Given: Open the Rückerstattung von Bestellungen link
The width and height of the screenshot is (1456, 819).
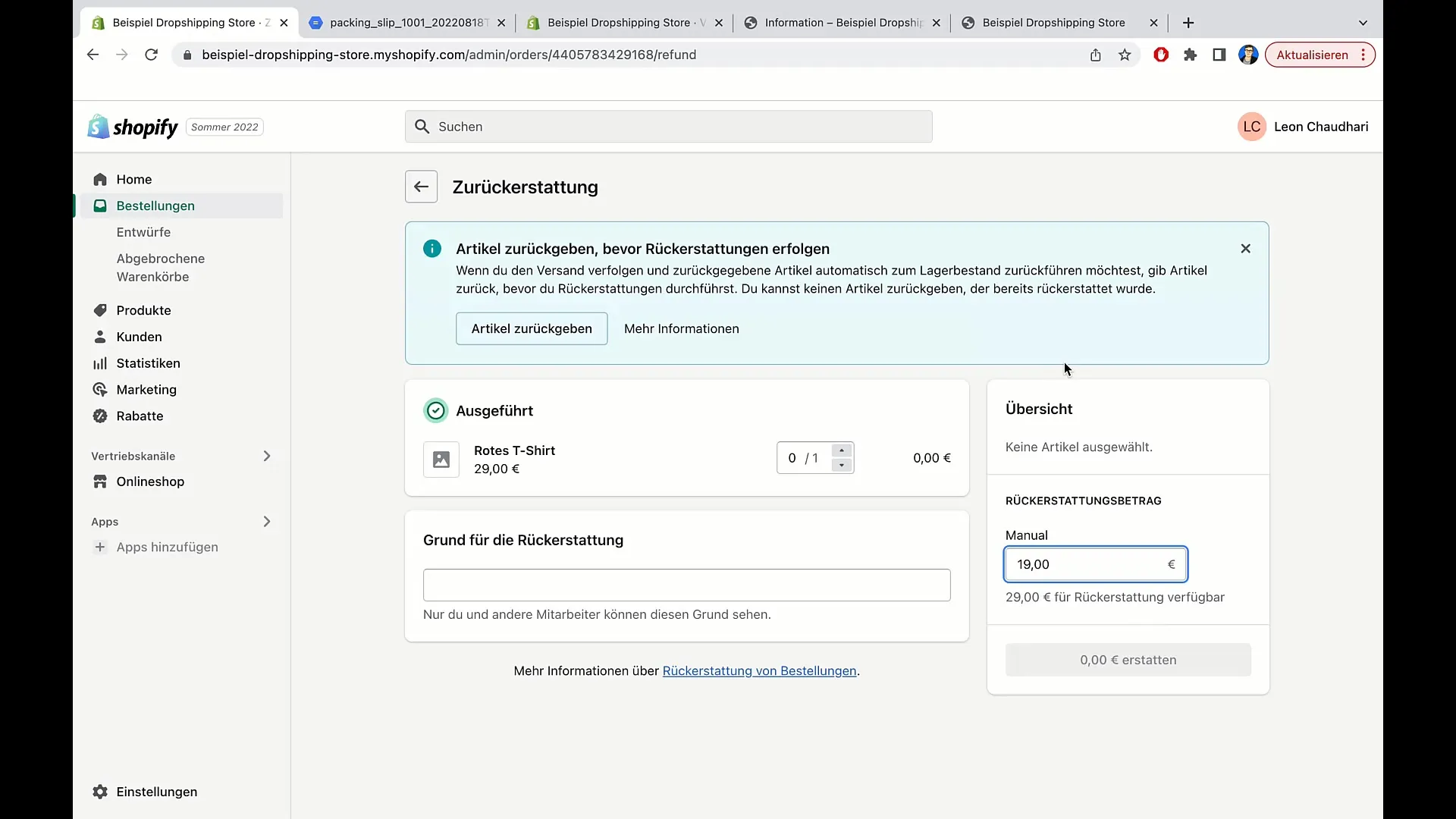Looking at the screenshot, I should pyautogui.click(x=759, y=671).
